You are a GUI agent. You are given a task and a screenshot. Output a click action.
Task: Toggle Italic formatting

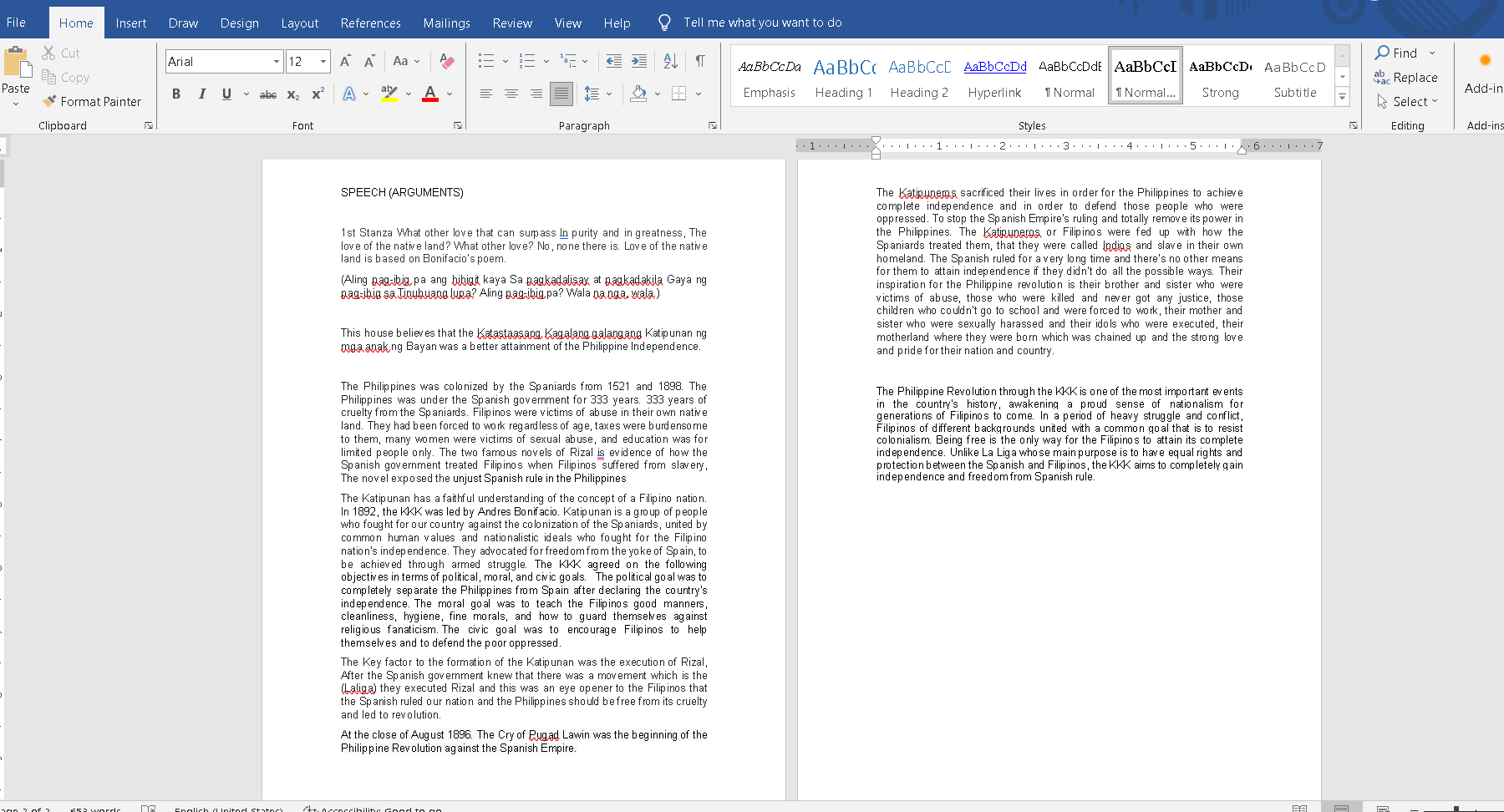[x=201, y=94]
